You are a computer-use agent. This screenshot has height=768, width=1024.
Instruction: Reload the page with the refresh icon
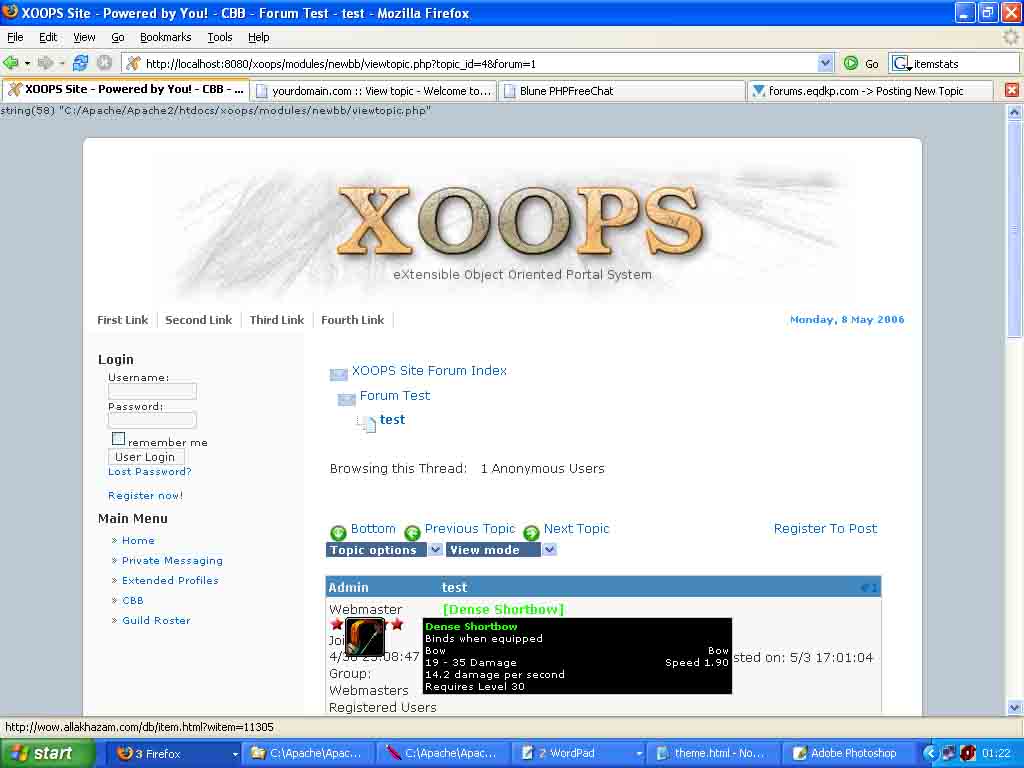80,63
